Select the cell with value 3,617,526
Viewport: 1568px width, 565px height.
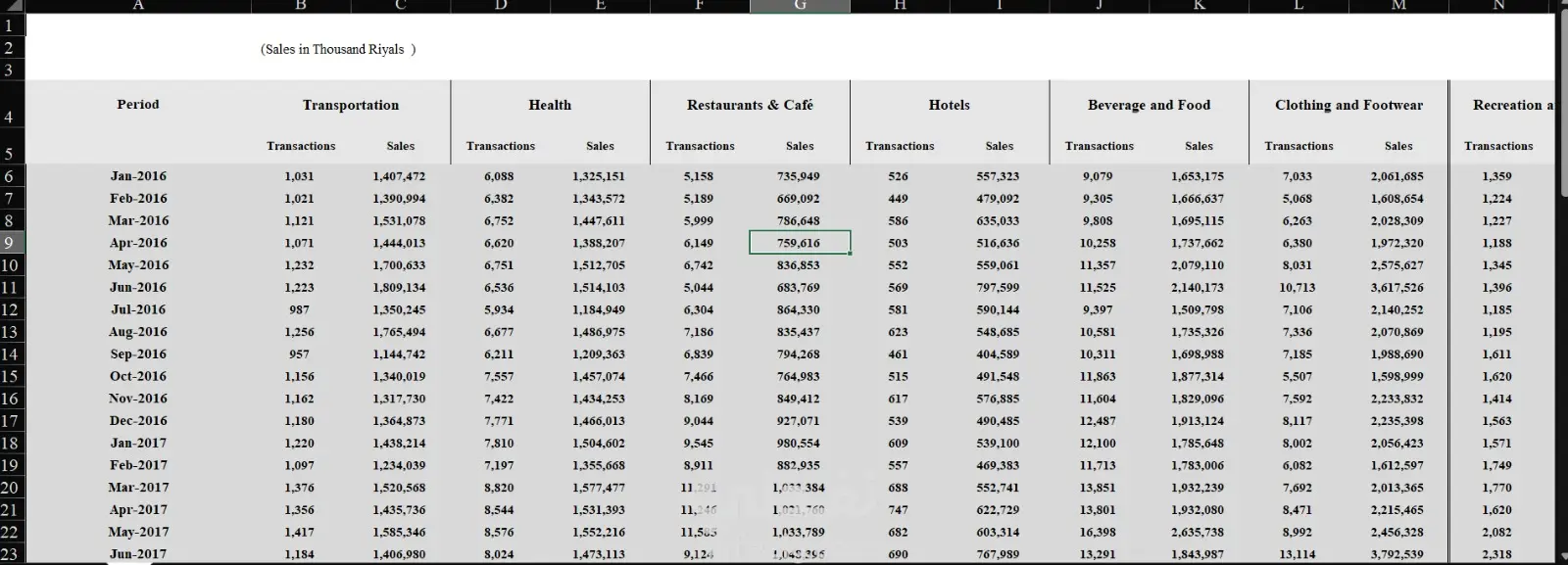[x=1396, y=288]
